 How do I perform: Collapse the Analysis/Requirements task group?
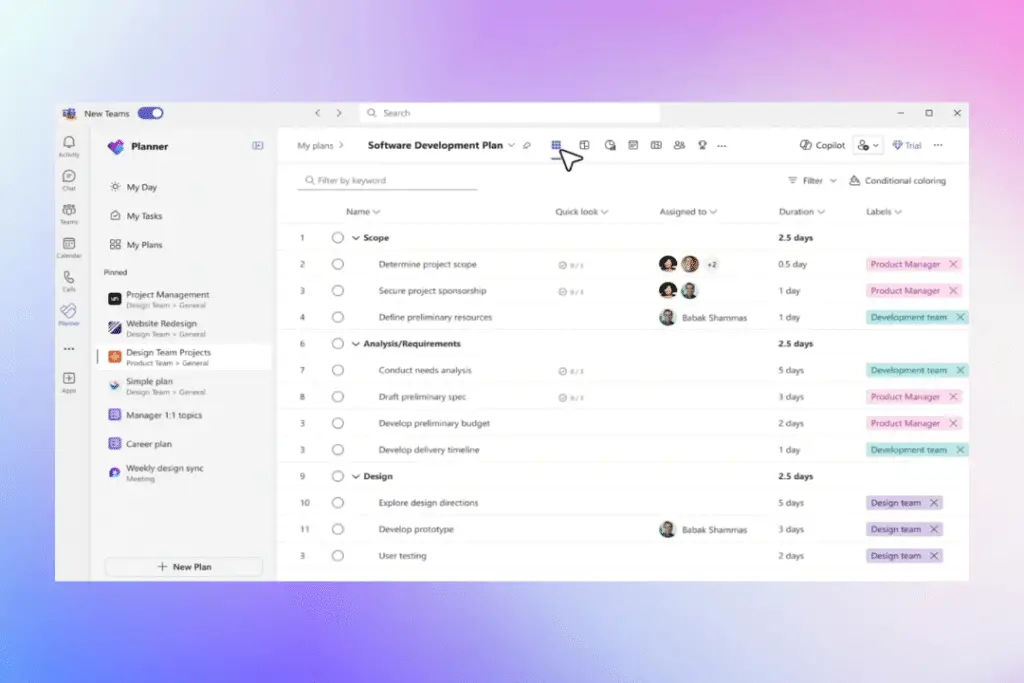(x=355, y=344)
